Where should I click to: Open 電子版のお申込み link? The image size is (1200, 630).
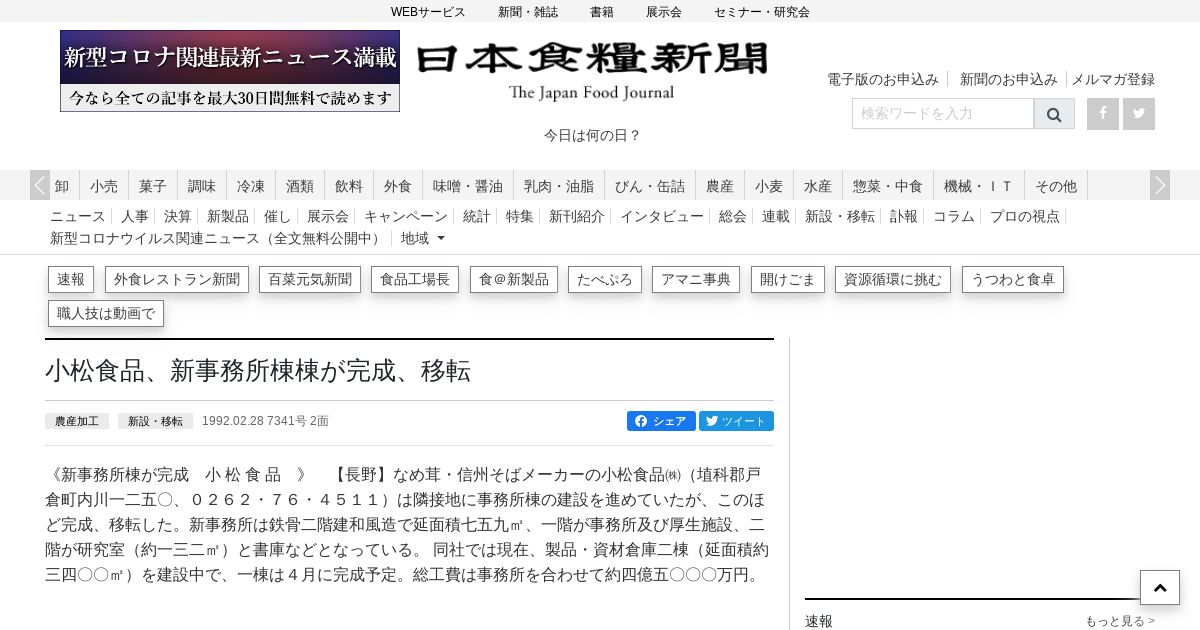coord(883,79)
